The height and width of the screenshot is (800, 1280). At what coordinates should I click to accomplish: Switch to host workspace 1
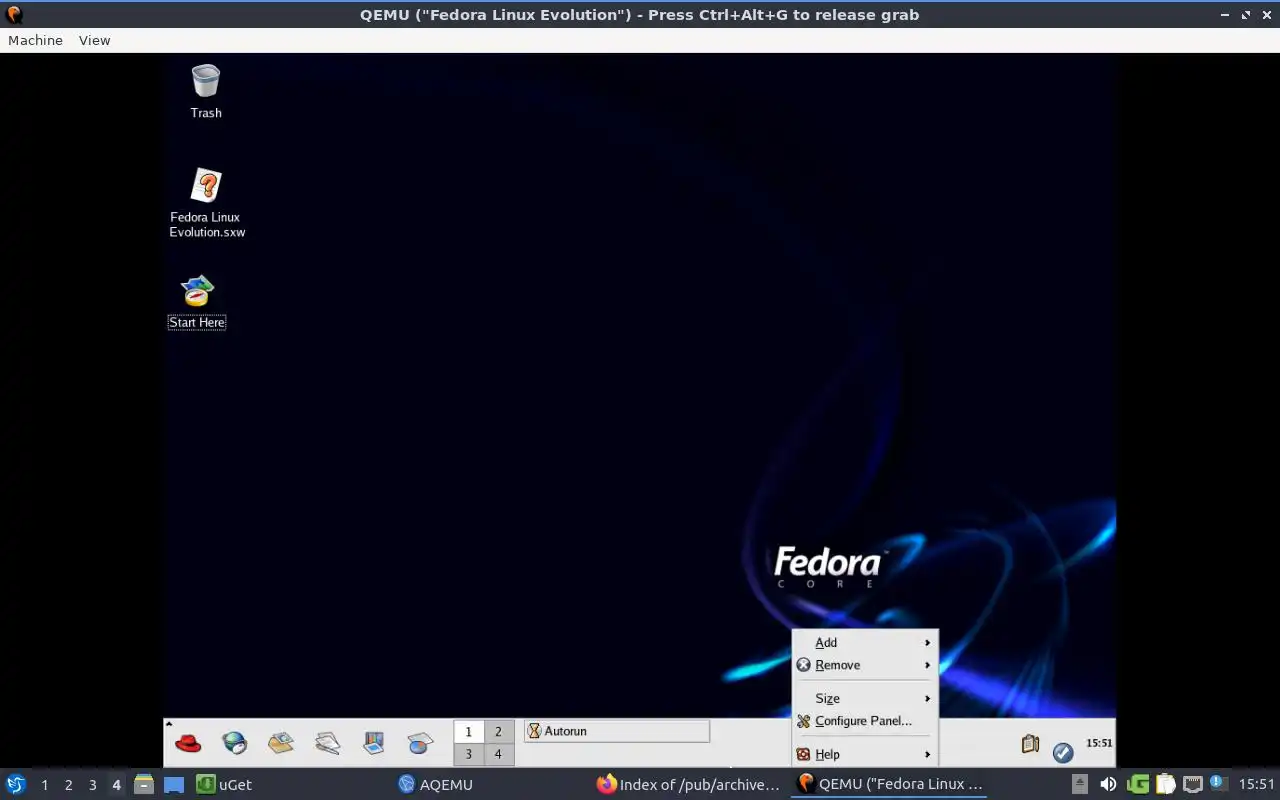tap(44, 785)
